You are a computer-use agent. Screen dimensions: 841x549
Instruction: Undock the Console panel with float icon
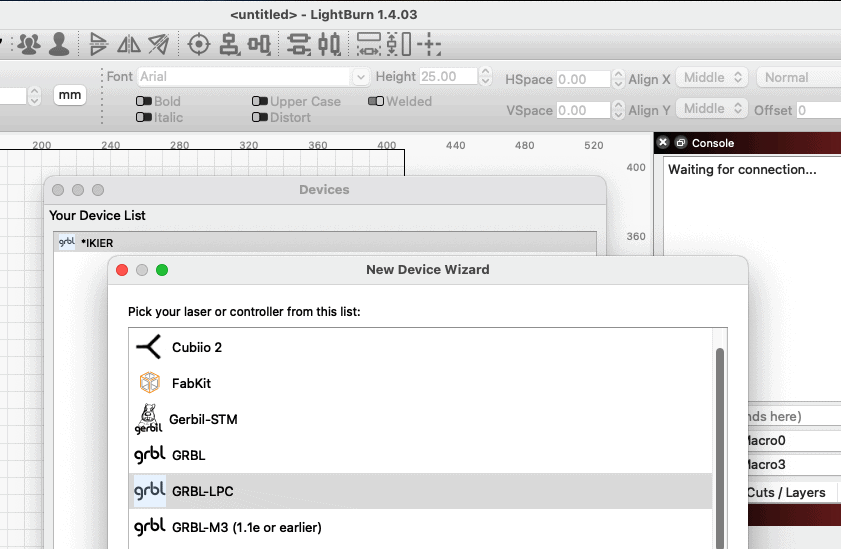tap(681, 143)
